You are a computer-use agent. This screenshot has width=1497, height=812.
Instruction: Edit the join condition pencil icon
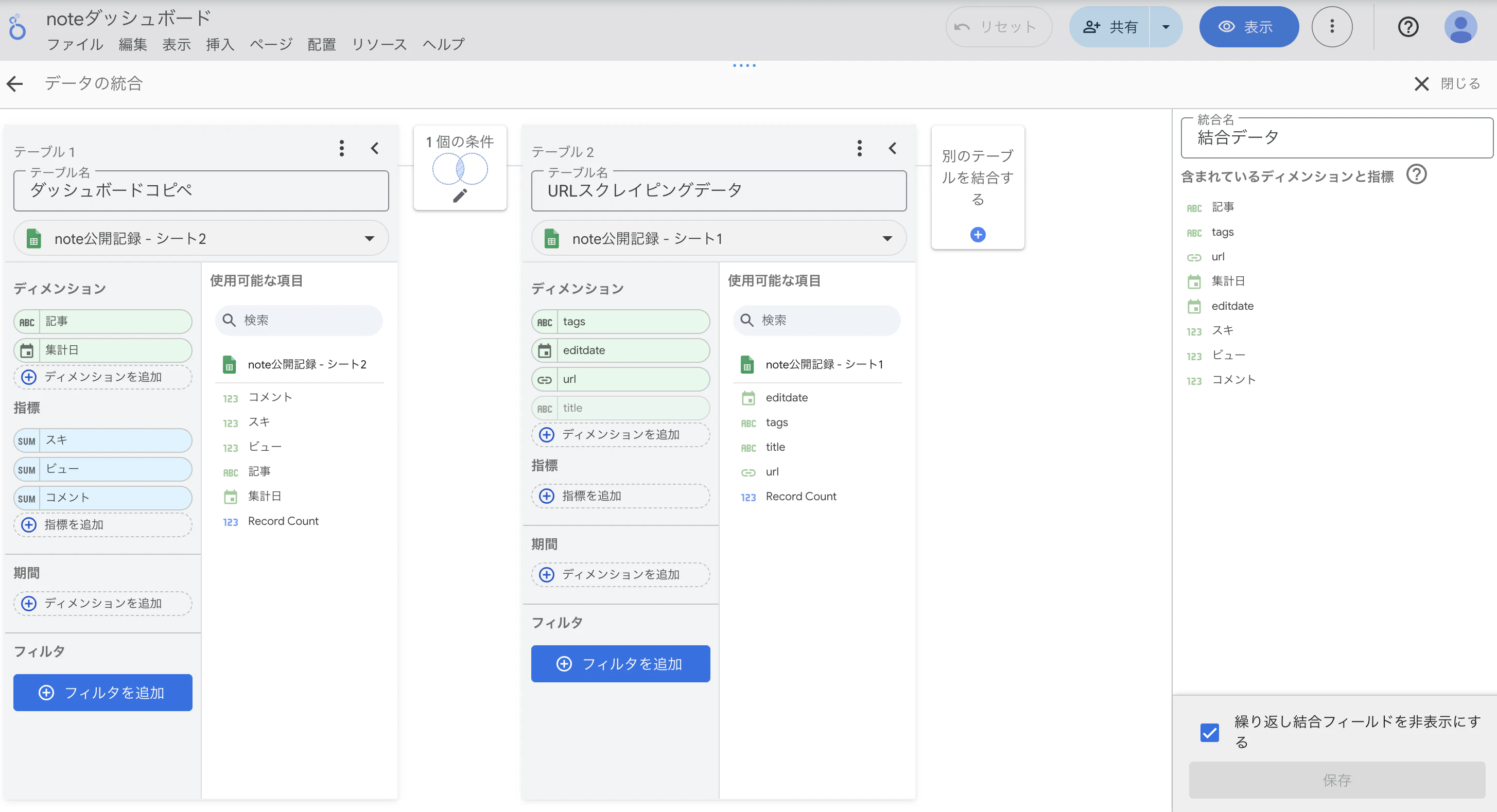[460, 196]
